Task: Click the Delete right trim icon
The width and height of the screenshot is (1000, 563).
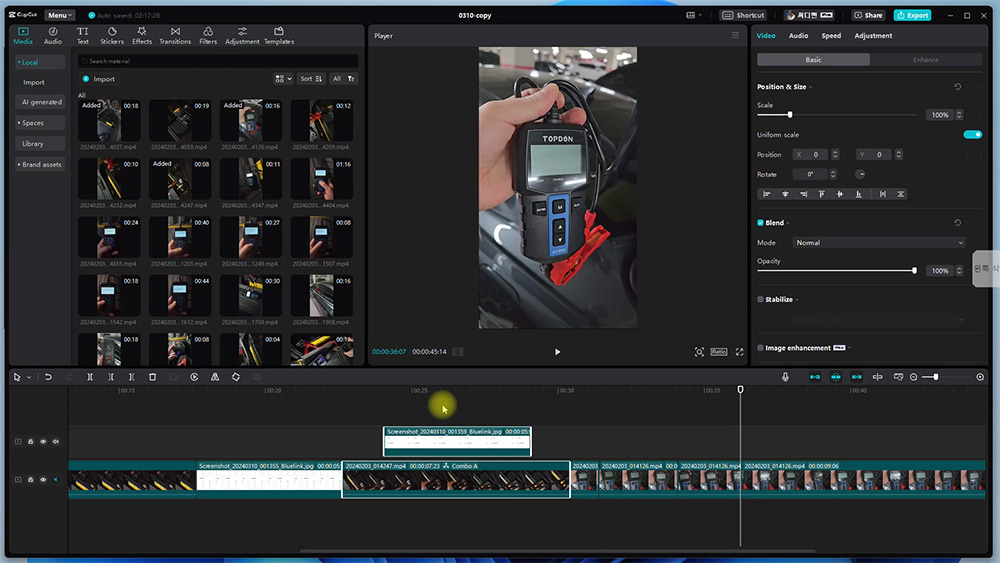Action: 131,377
